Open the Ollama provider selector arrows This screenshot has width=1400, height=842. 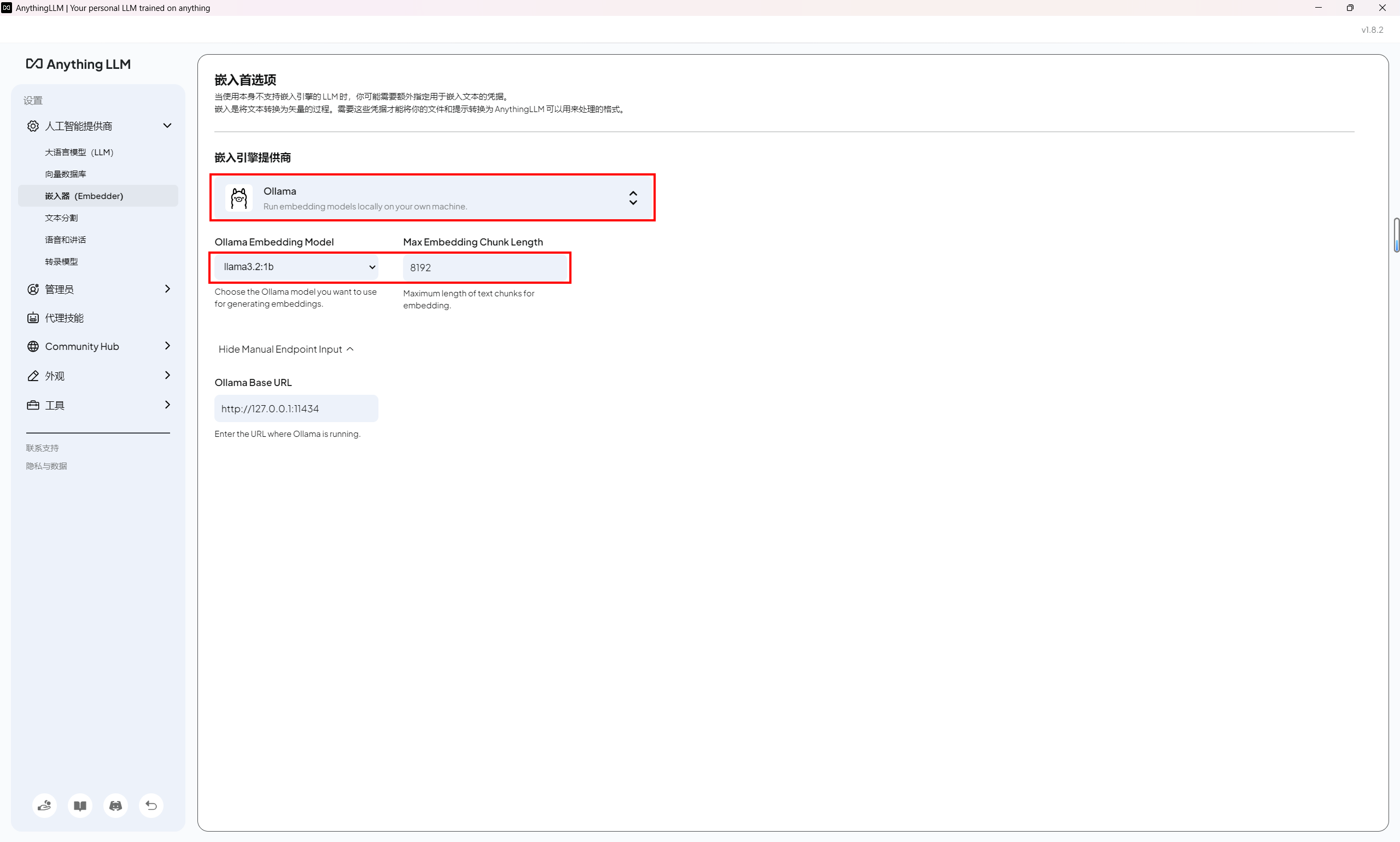pyautogui.click(x=633, y=197)
